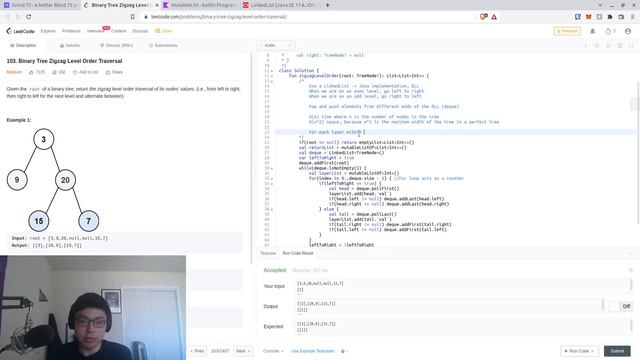Bookmark this page icon in address bar
The image size is (640, 360).
coord(133,17)
